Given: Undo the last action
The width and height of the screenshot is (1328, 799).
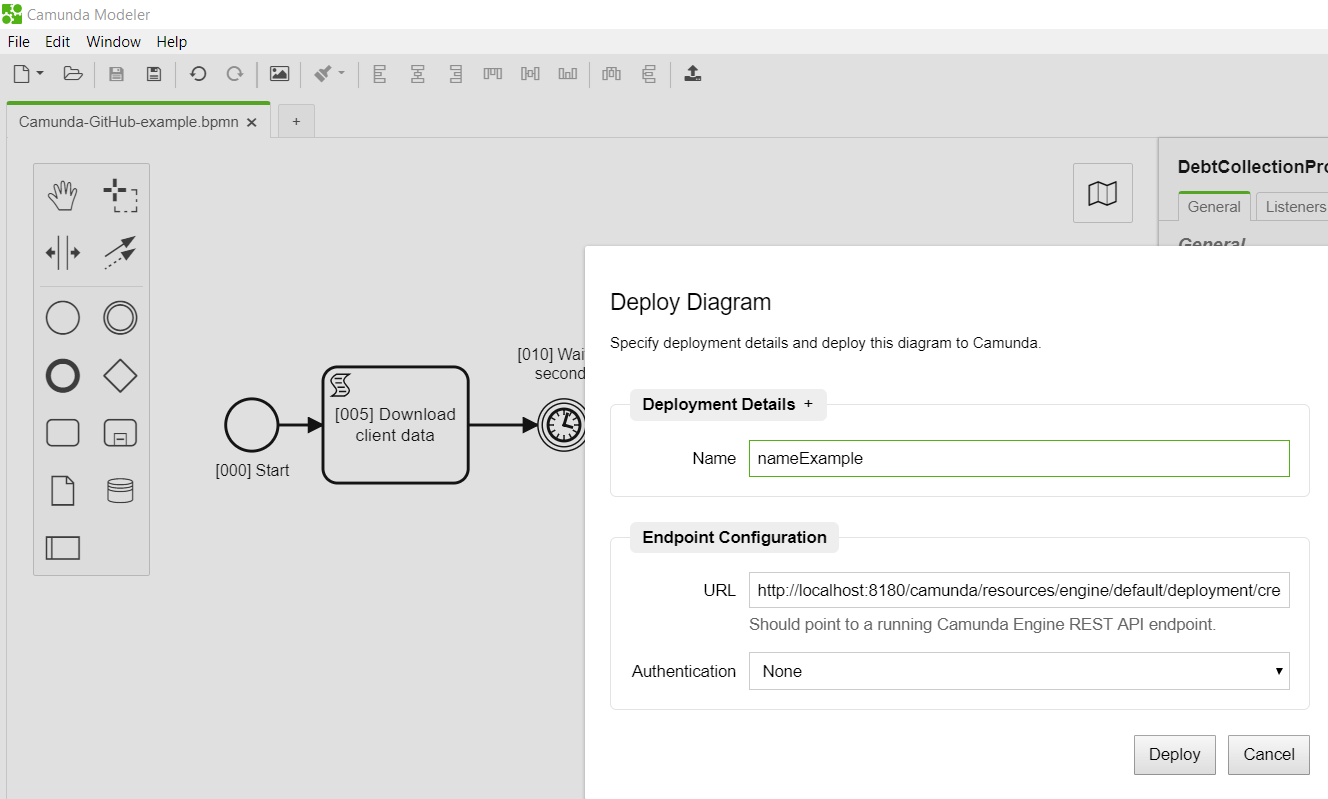Looking at the screenshot, I should tap(198, 73).
